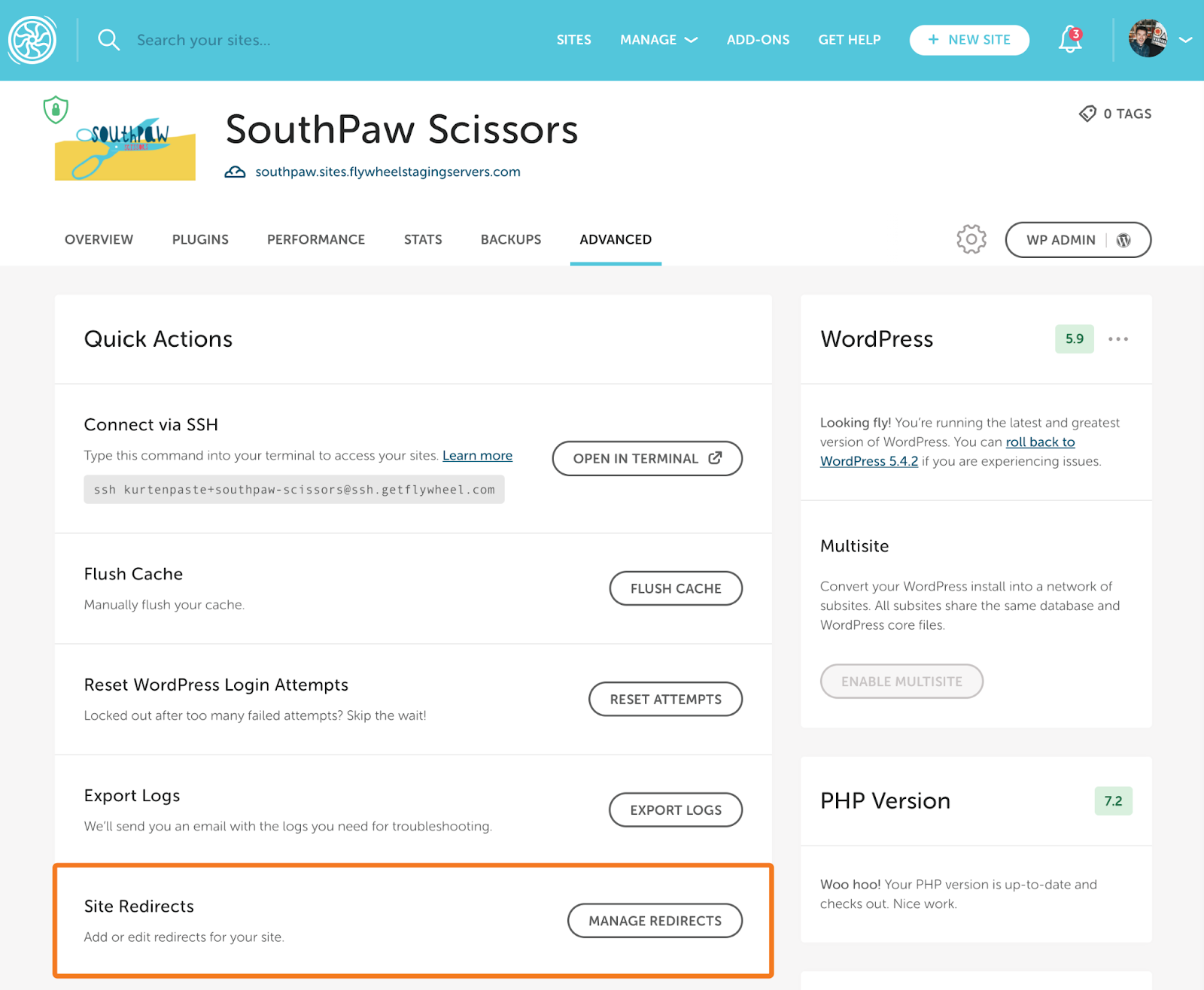The image size is (1204, 990).
Task: Open the Manage dropdown menu
Action: [659, 40]
